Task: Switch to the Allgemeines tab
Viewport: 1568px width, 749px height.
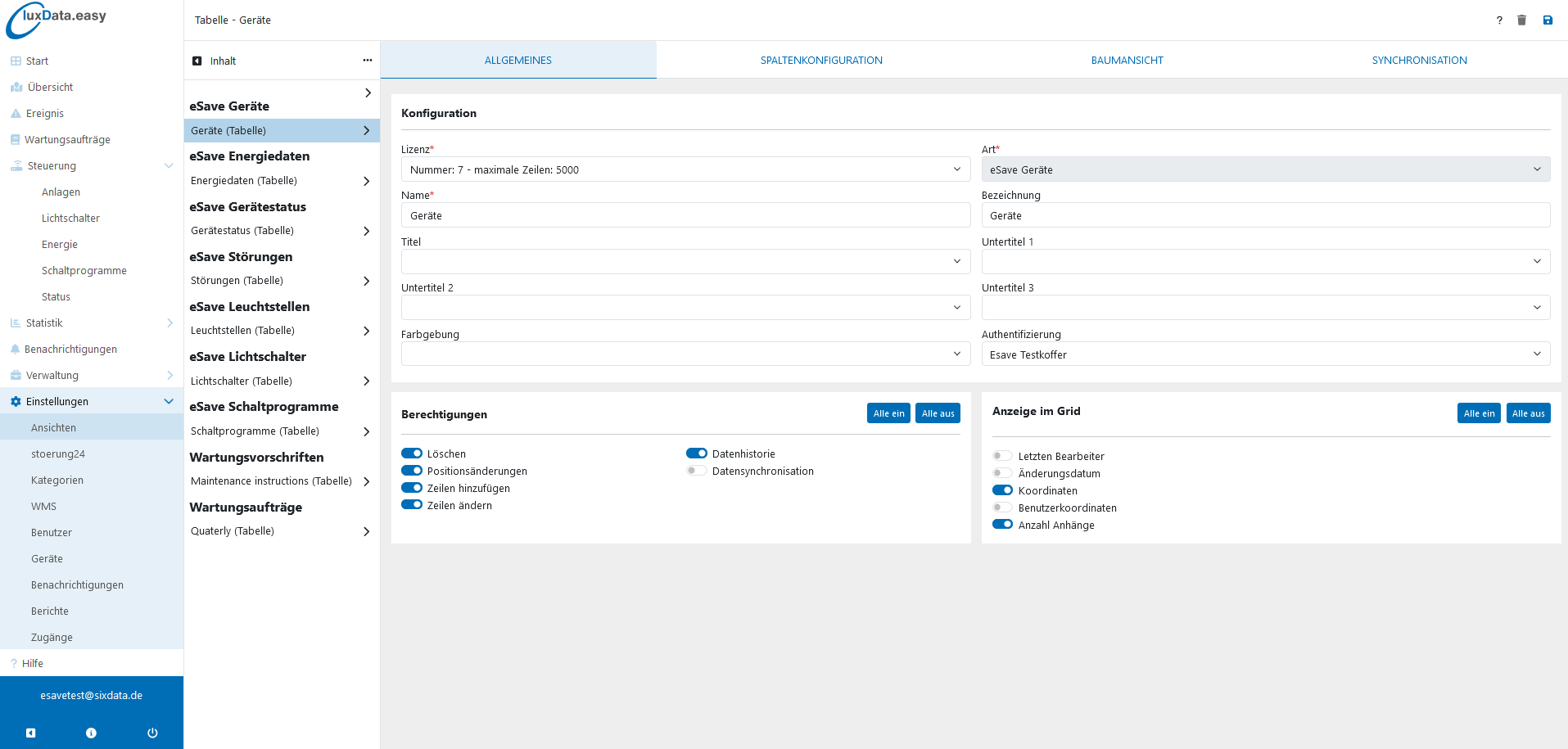Action: tap(518, 60)
